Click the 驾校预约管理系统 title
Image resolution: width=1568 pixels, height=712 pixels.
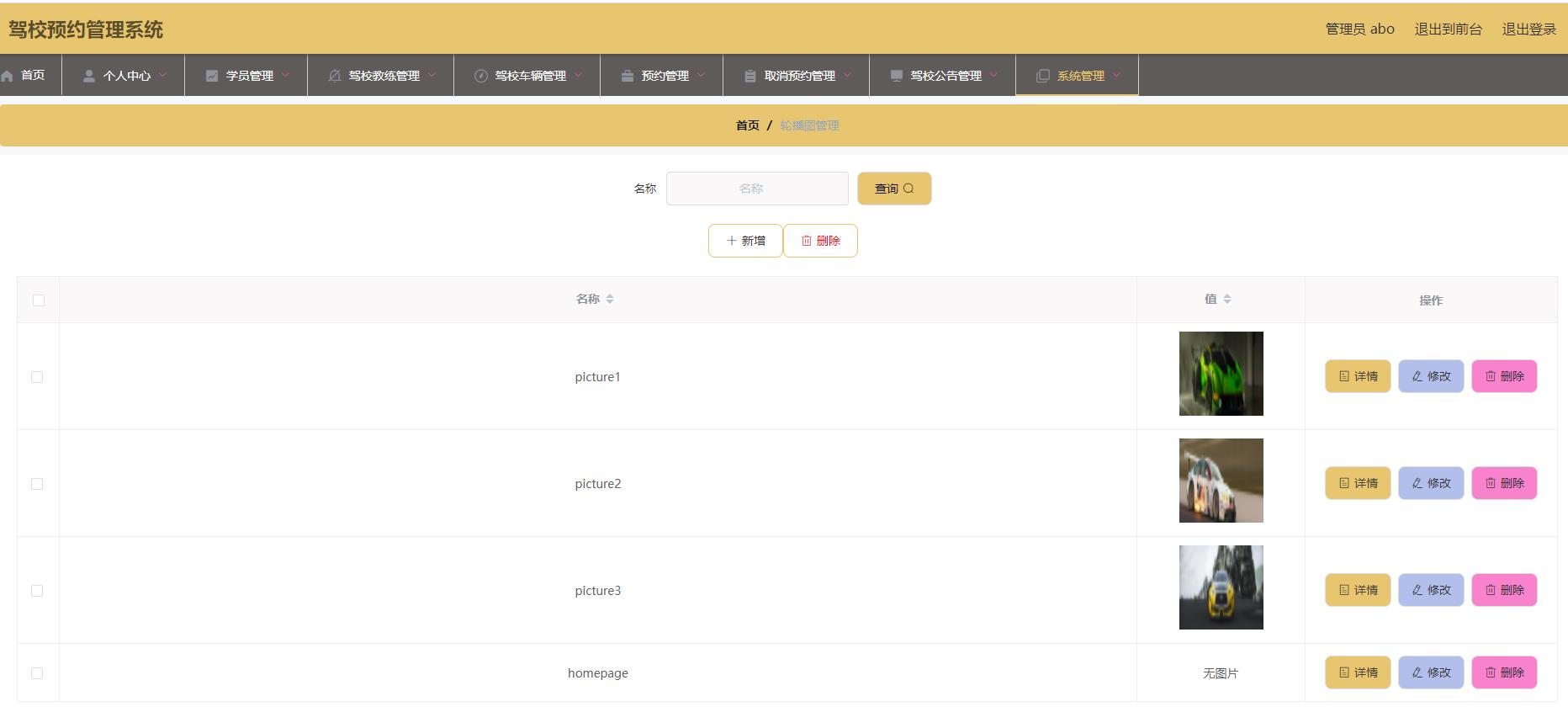pos(86,29)
